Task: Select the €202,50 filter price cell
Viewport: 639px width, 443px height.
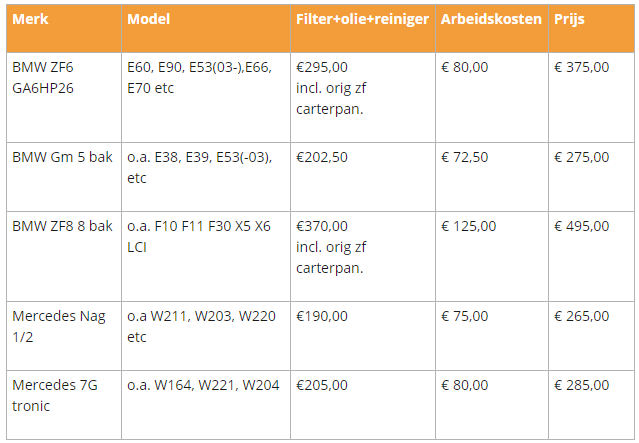Action: [322, 157]
